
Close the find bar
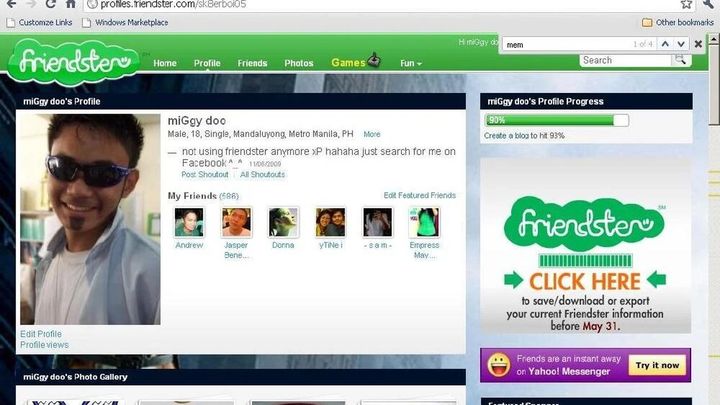698,44
